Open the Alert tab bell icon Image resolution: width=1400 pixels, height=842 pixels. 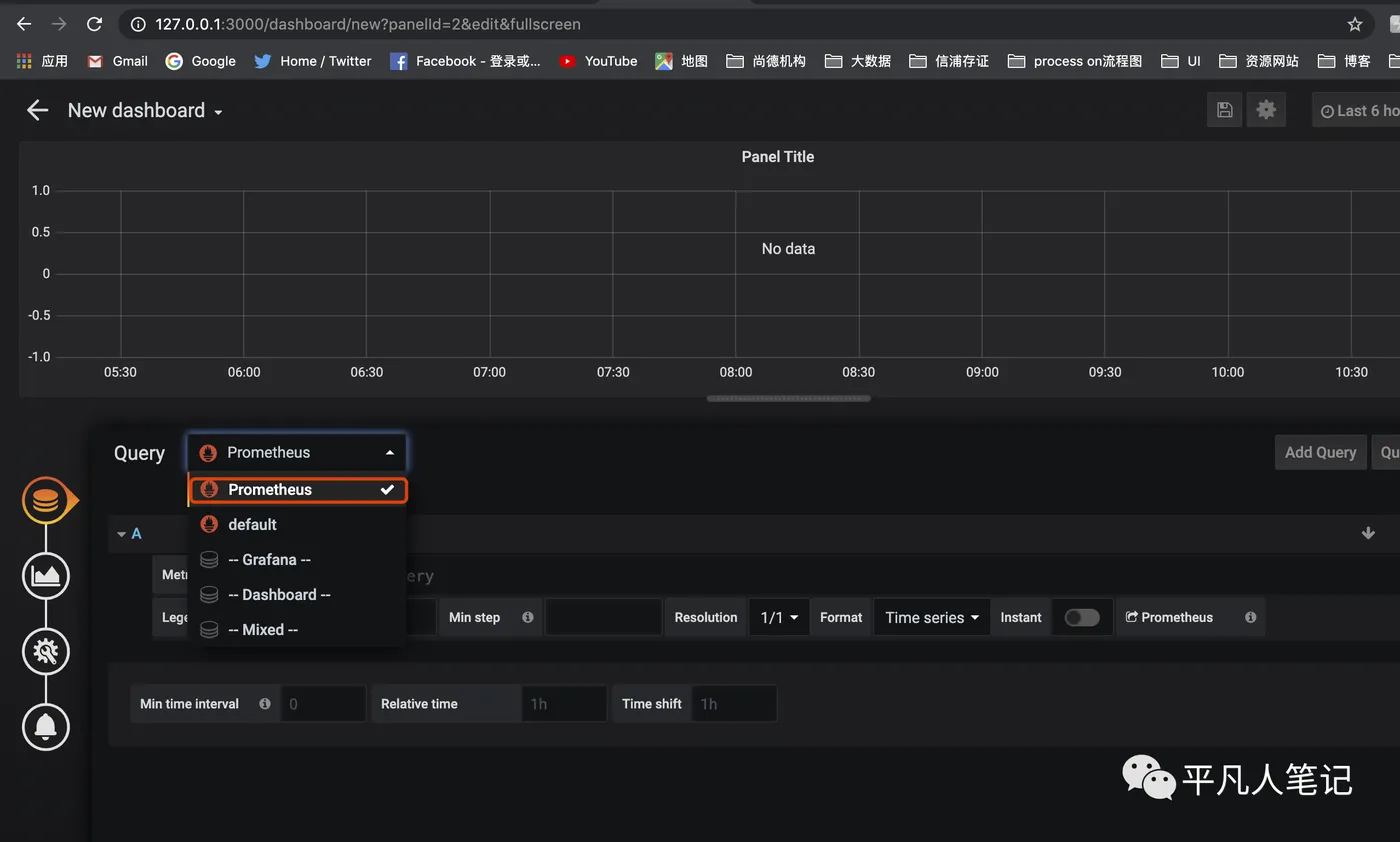coord(46,727)
